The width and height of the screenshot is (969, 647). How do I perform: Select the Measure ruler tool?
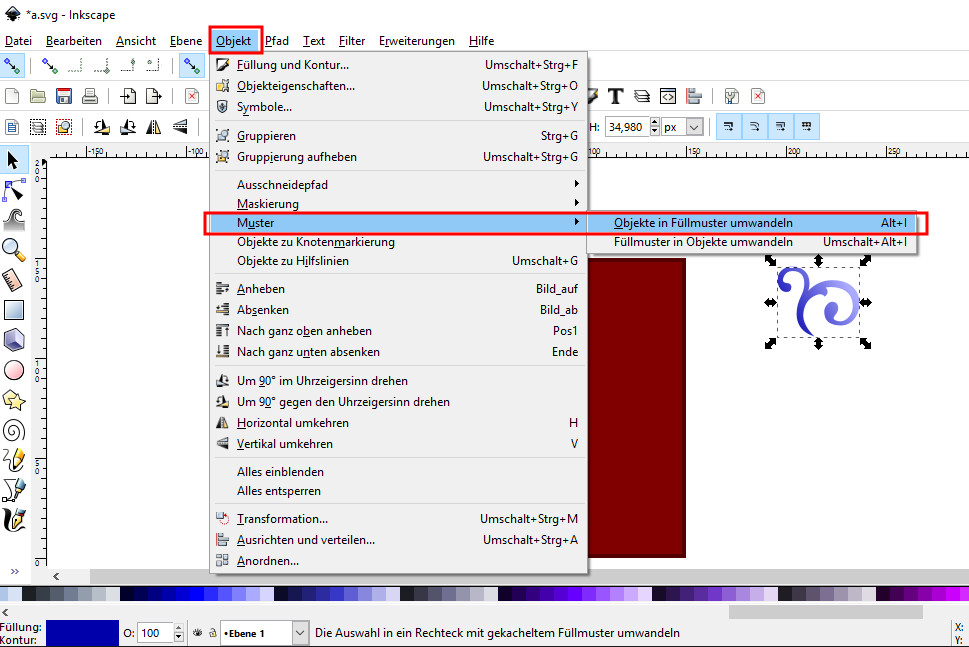tap(13, 280)
